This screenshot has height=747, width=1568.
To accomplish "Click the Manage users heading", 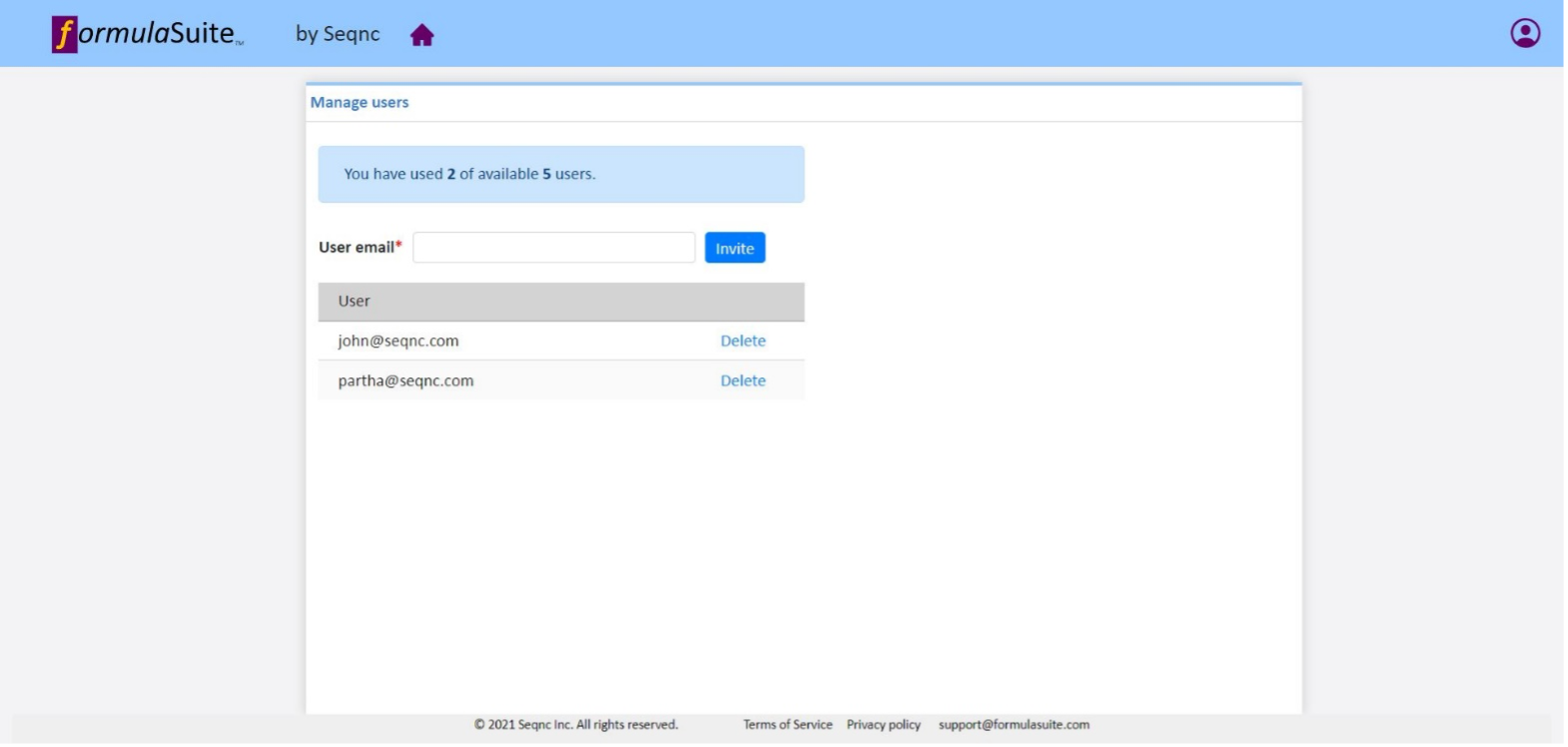I will pos(360,102).
